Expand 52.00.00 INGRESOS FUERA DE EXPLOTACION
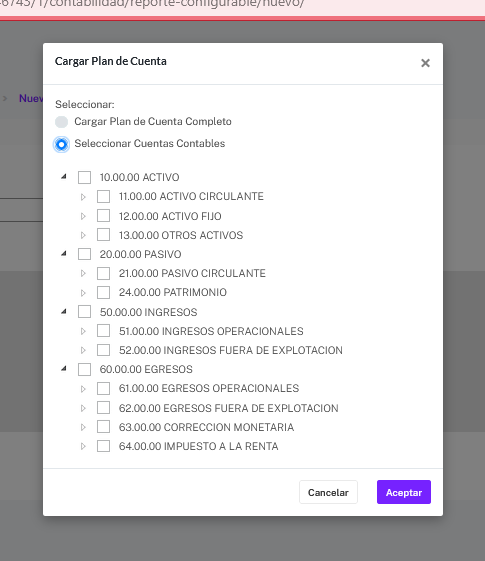 [83, 350]
